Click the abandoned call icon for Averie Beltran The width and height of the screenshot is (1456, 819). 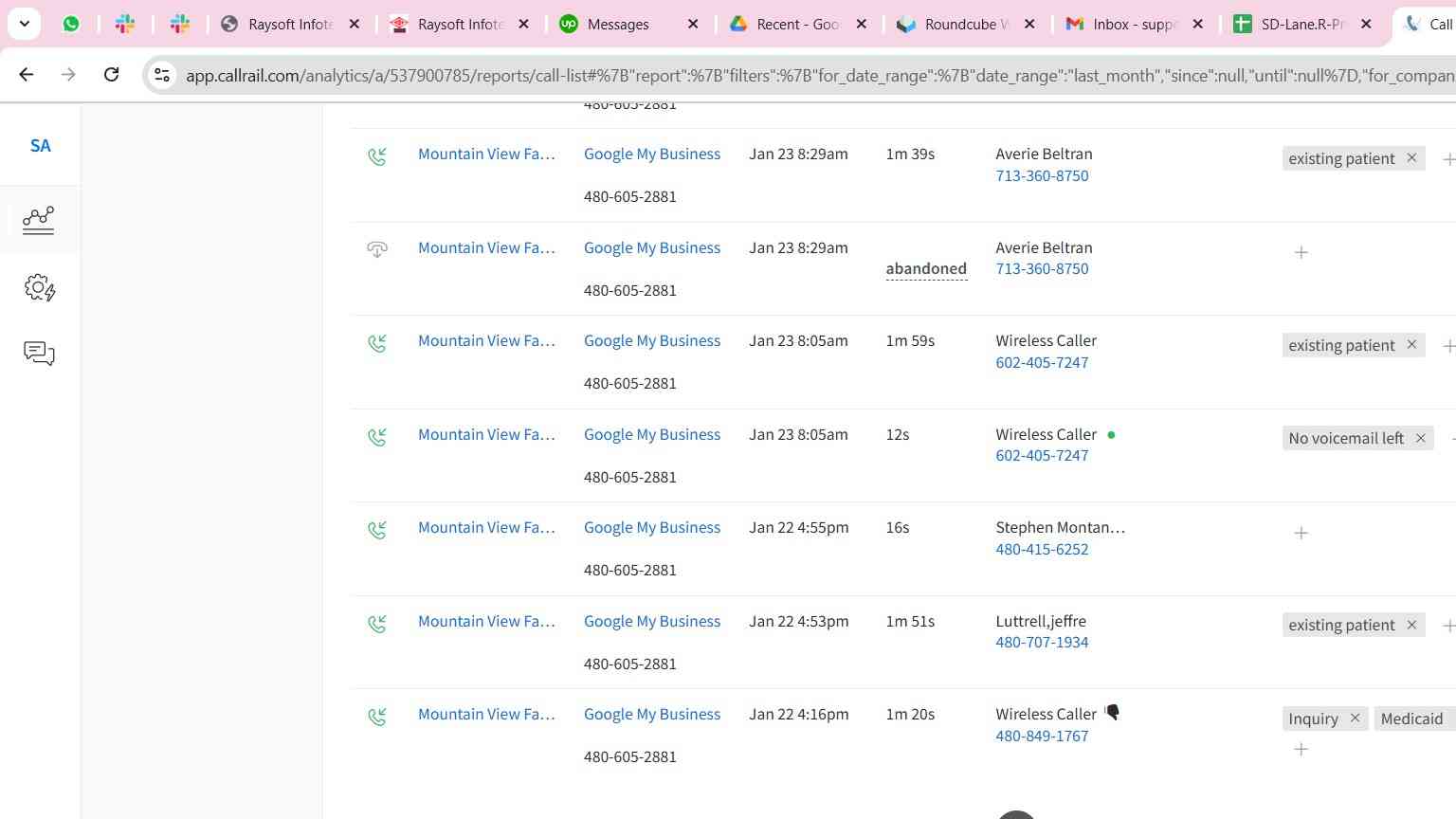click(x=377, y=249)
